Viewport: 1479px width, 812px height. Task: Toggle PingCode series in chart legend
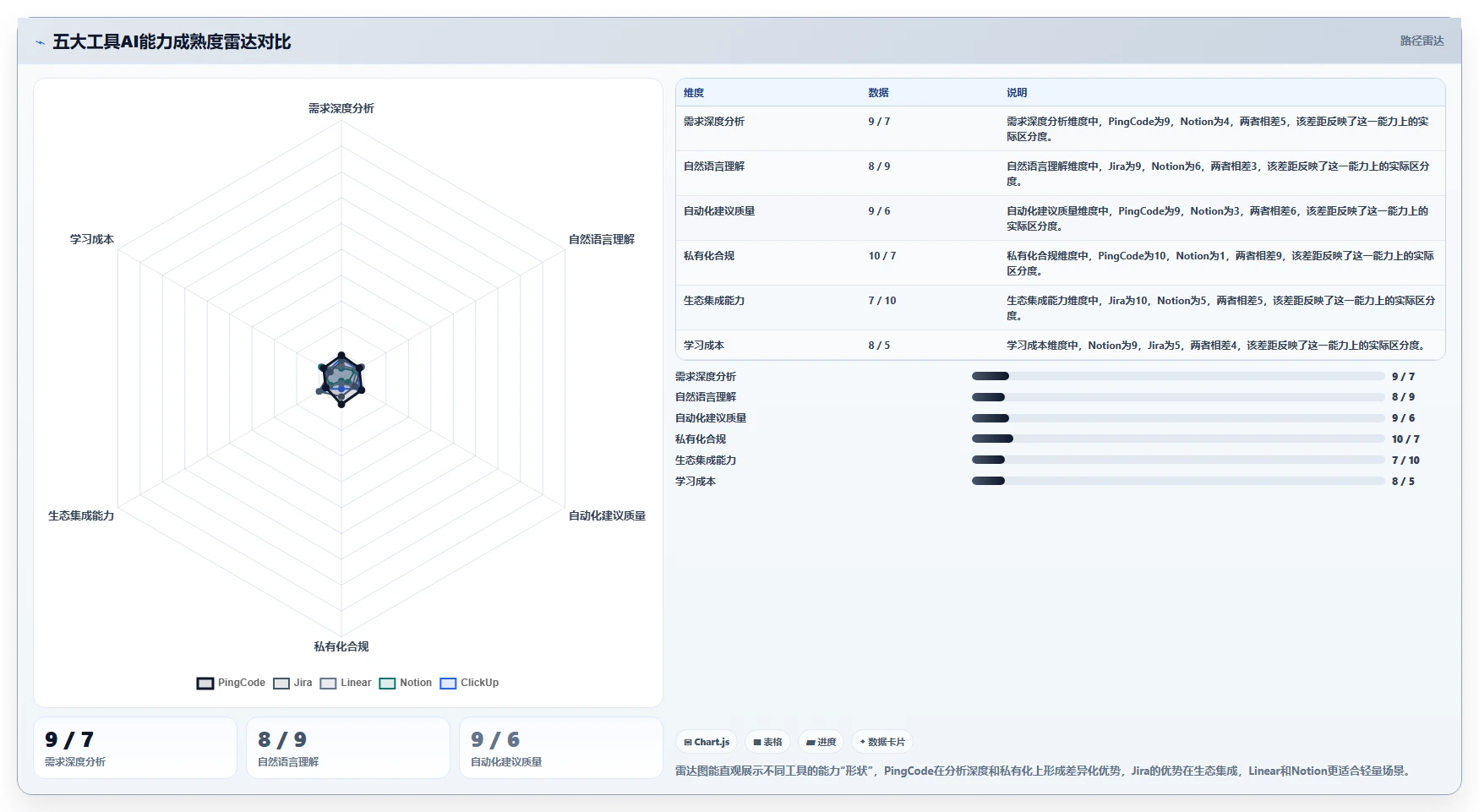231,683
